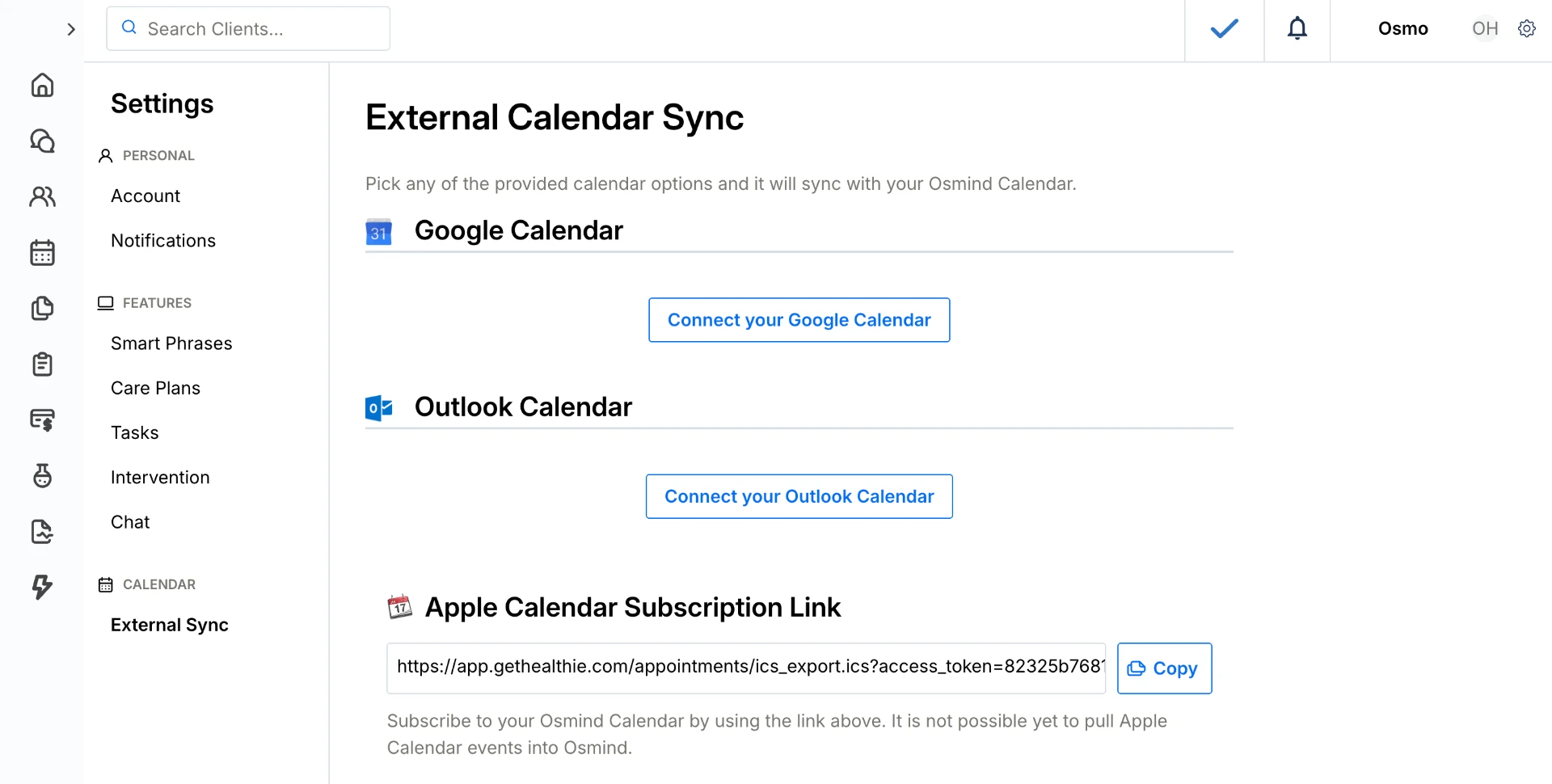Open the chat messages sidebar icon
The width and height of the screenshot is (1552, 784).
pyautogui.click(x=42, y=141)
